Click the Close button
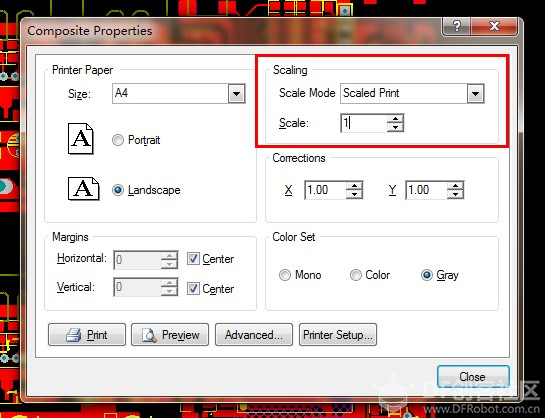This screenshot has width=545, height=418. [473, 377]
